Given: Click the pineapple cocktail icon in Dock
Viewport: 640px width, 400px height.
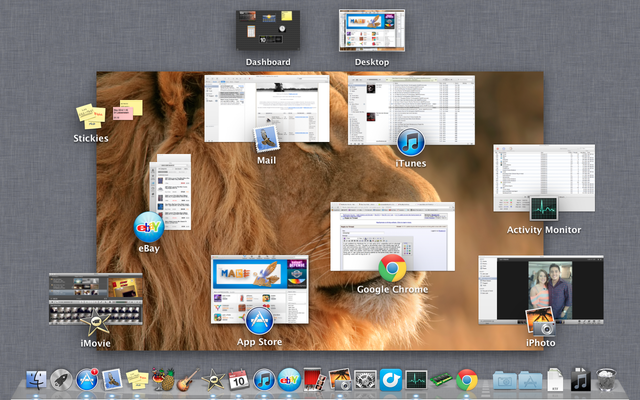Looking at the screenshot, I should point(163,380).
